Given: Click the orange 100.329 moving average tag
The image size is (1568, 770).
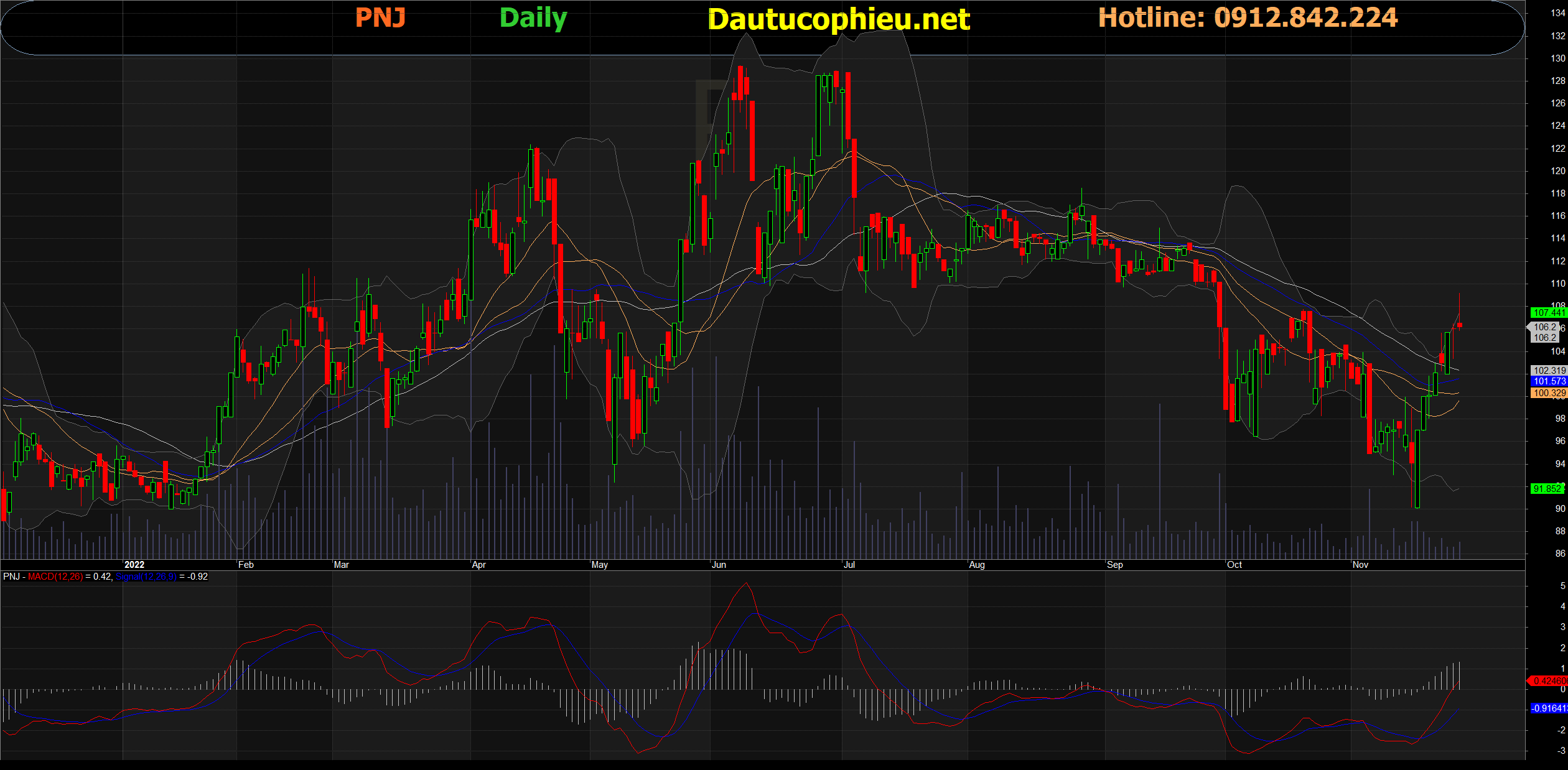Looking at the screenshot, I should click(1549, 393).
